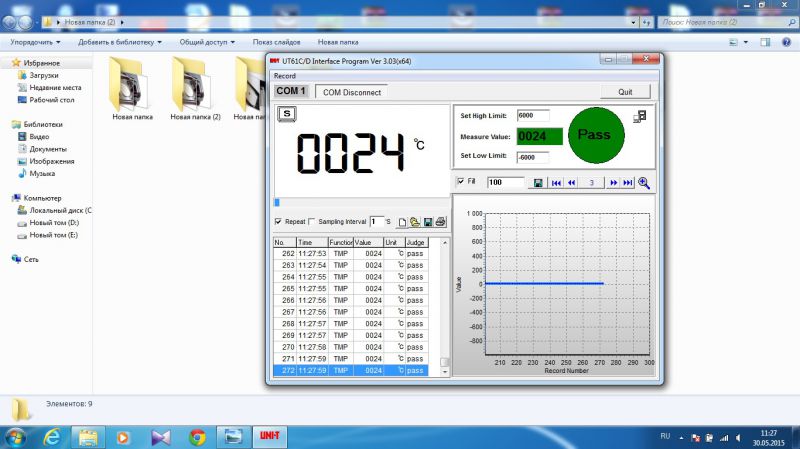This screenshot has height=449, width=800.
Task: Select Новый том (D:) drive
Action: 54,222
